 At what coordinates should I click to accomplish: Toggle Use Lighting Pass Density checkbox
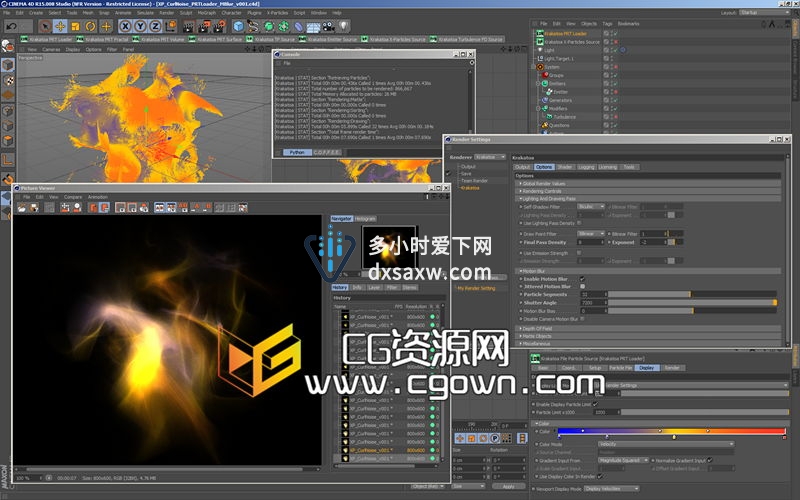(579, 223)
